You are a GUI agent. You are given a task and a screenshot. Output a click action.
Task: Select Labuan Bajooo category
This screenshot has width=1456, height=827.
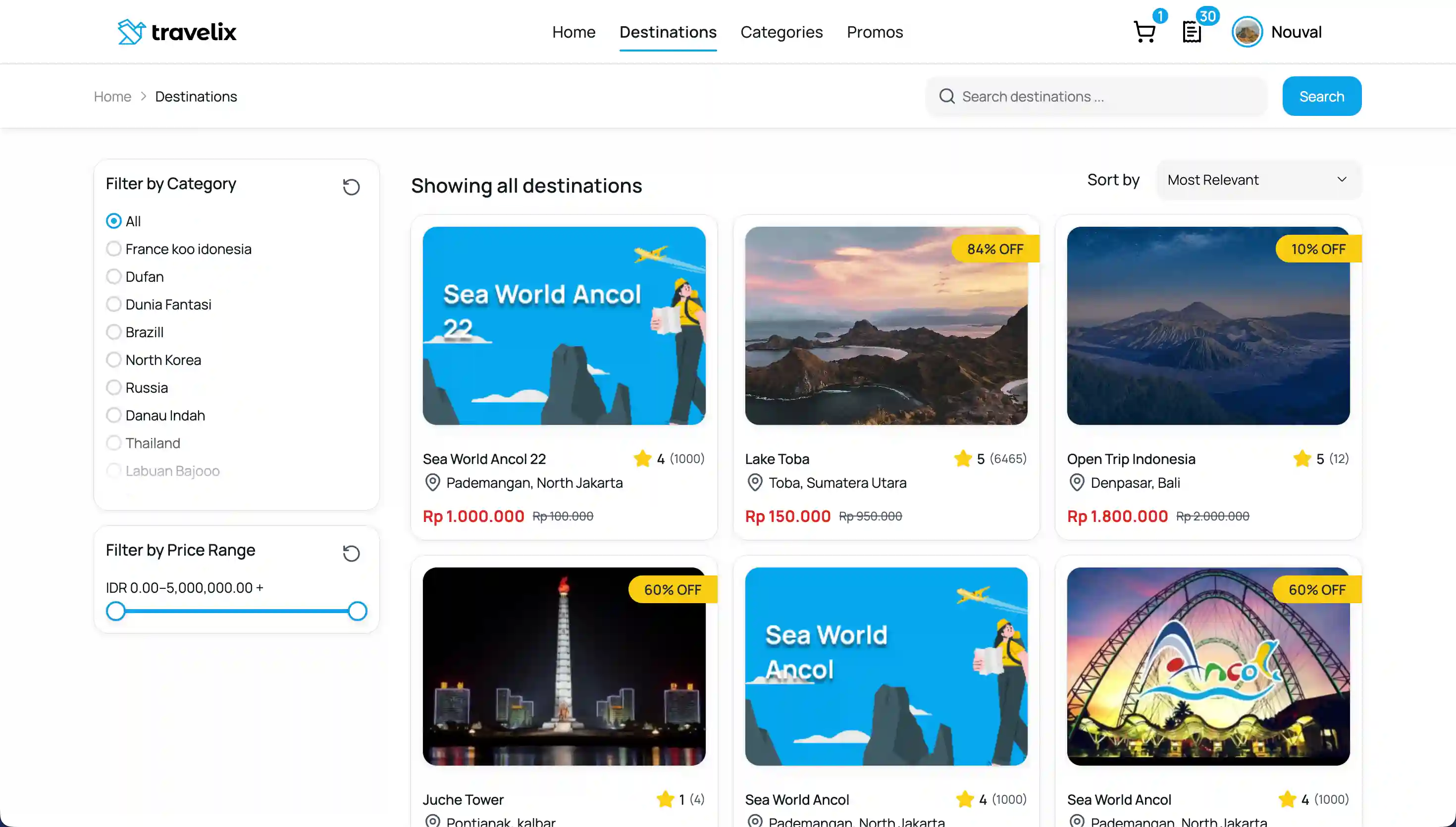tap(113, 471)
